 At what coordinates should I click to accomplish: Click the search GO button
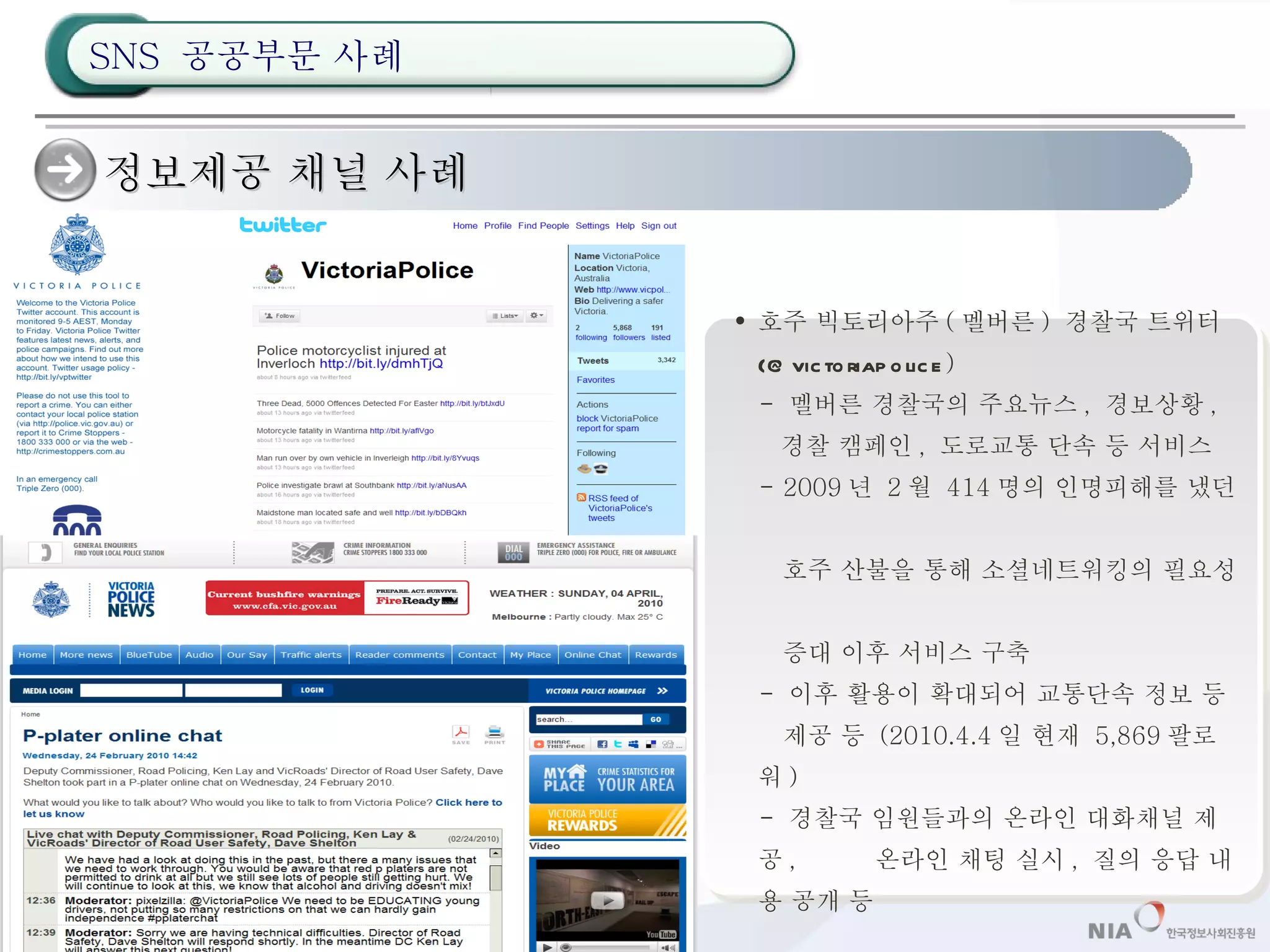click(x=655, y=720)
